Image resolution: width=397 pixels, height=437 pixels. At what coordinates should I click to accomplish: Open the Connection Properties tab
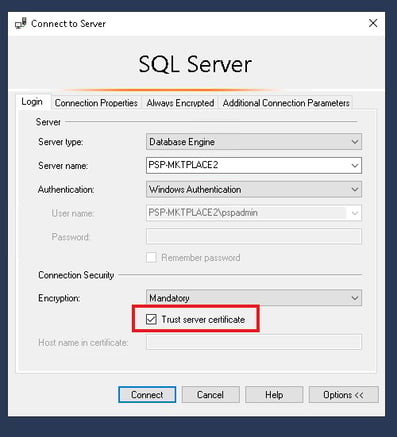click(x=96, y=103)
